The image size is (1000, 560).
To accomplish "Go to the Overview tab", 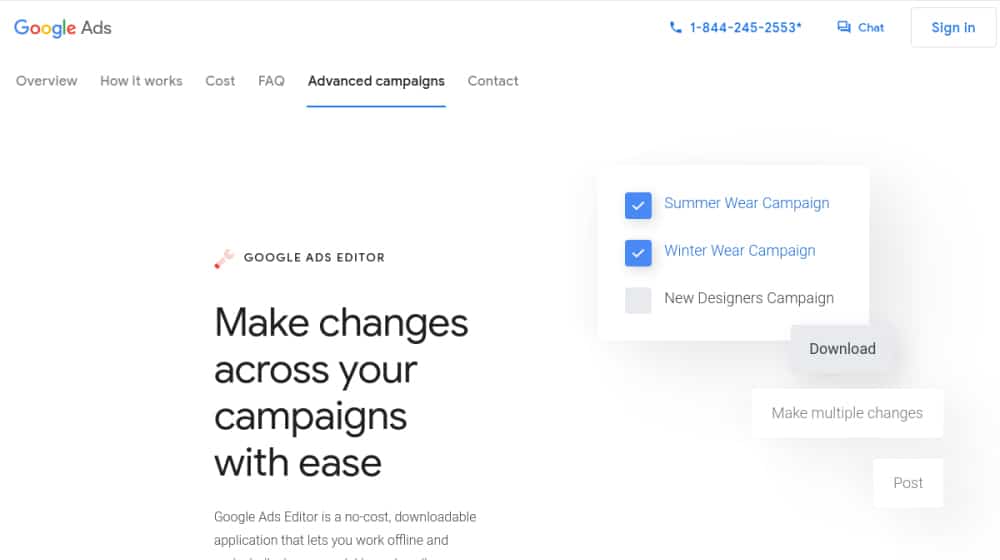I will pos(47,81).
